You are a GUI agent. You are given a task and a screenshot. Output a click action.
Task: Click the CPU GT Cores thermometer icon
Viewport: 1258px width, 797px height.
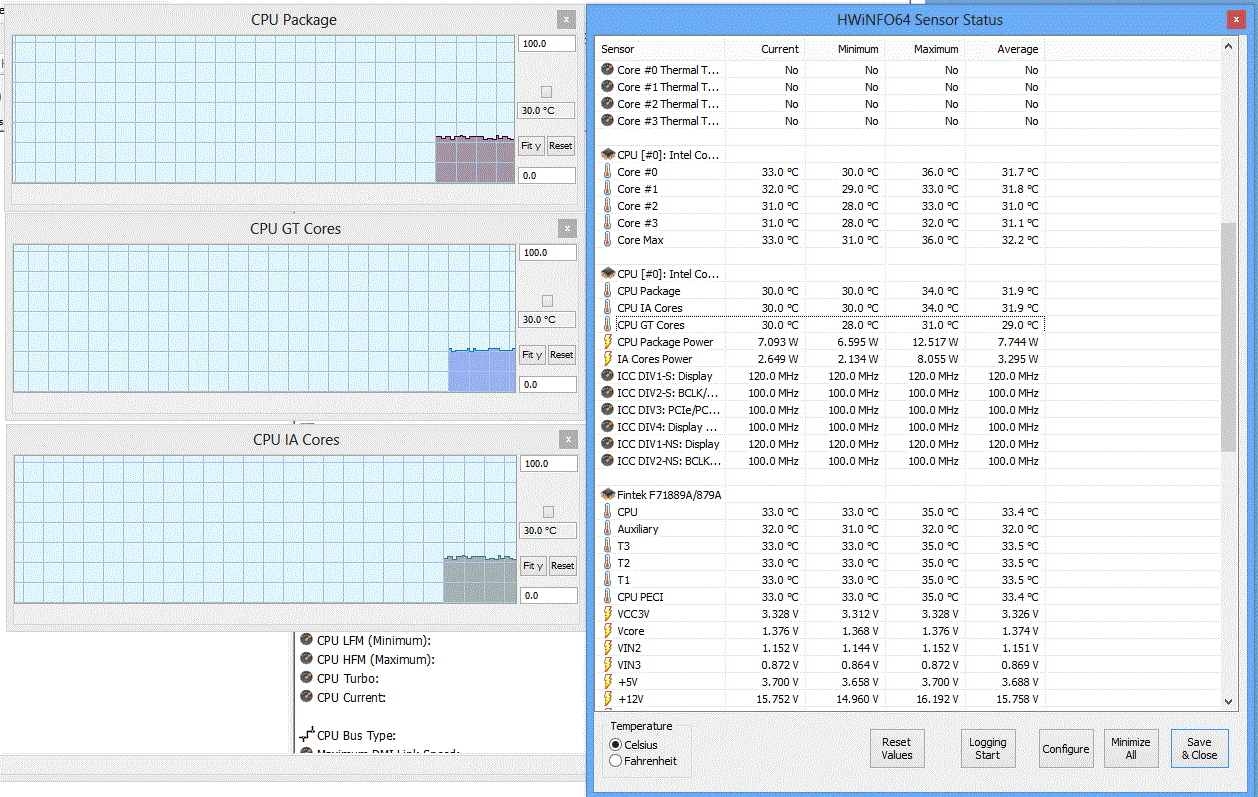607,325
